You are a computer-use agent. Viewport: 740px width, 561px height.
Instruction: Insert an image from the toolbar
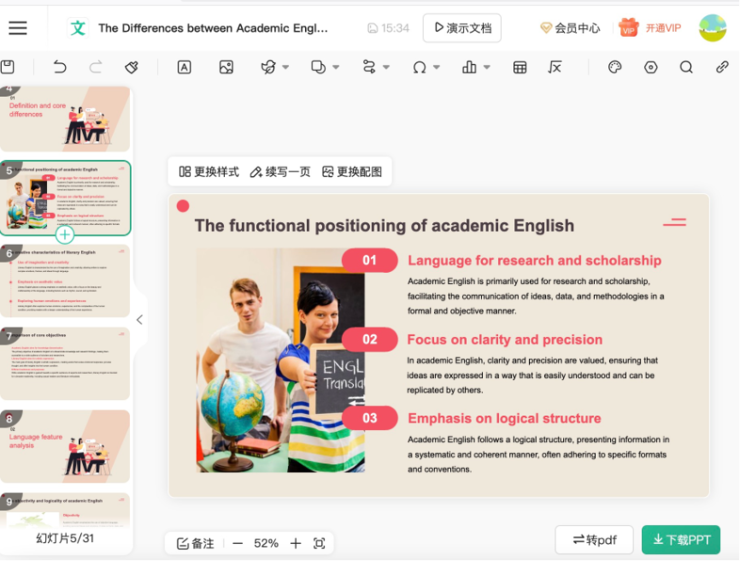point(226,67)
